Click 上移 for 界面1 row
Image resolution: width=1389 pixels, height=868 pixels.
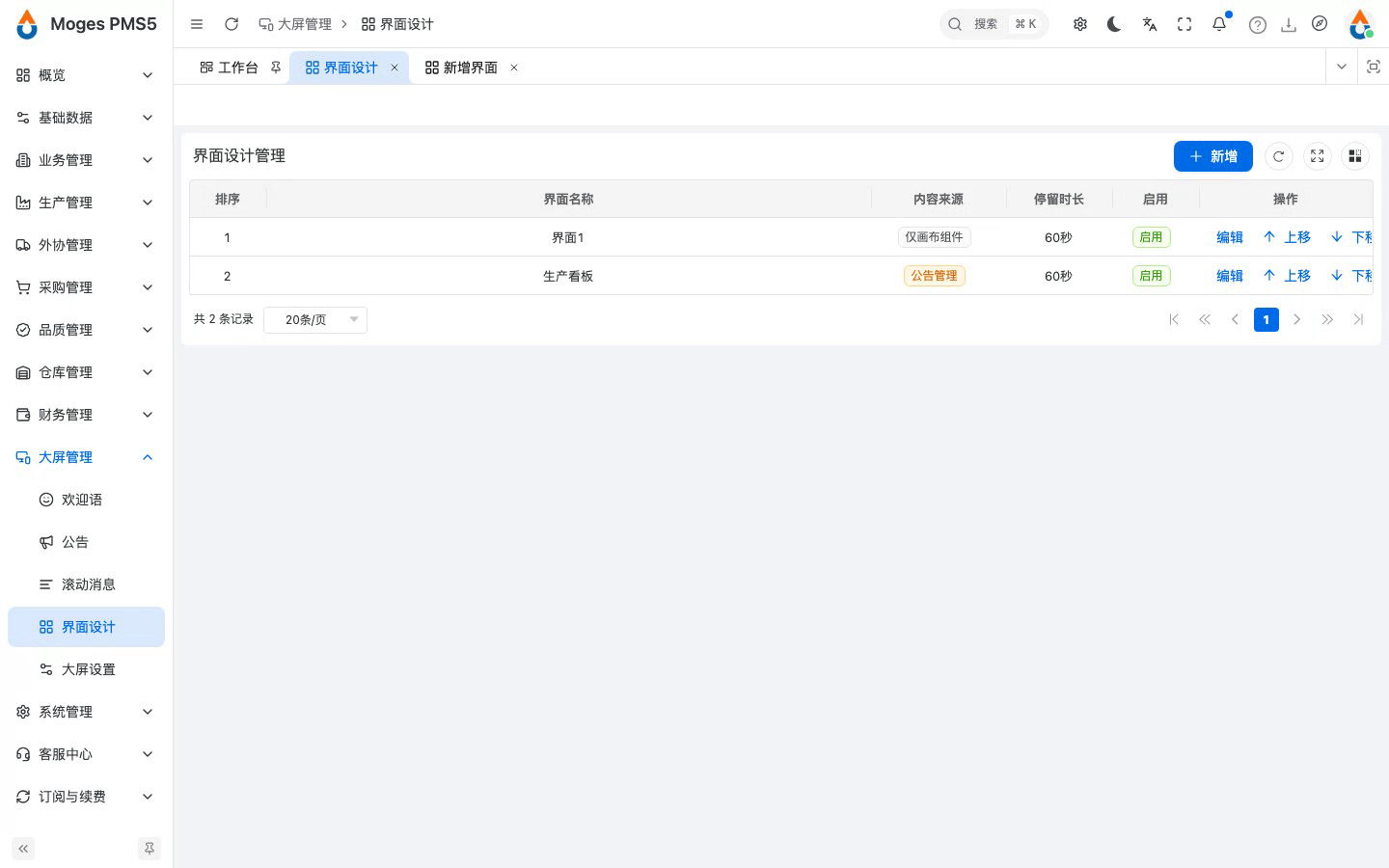tap(1287, 237)
